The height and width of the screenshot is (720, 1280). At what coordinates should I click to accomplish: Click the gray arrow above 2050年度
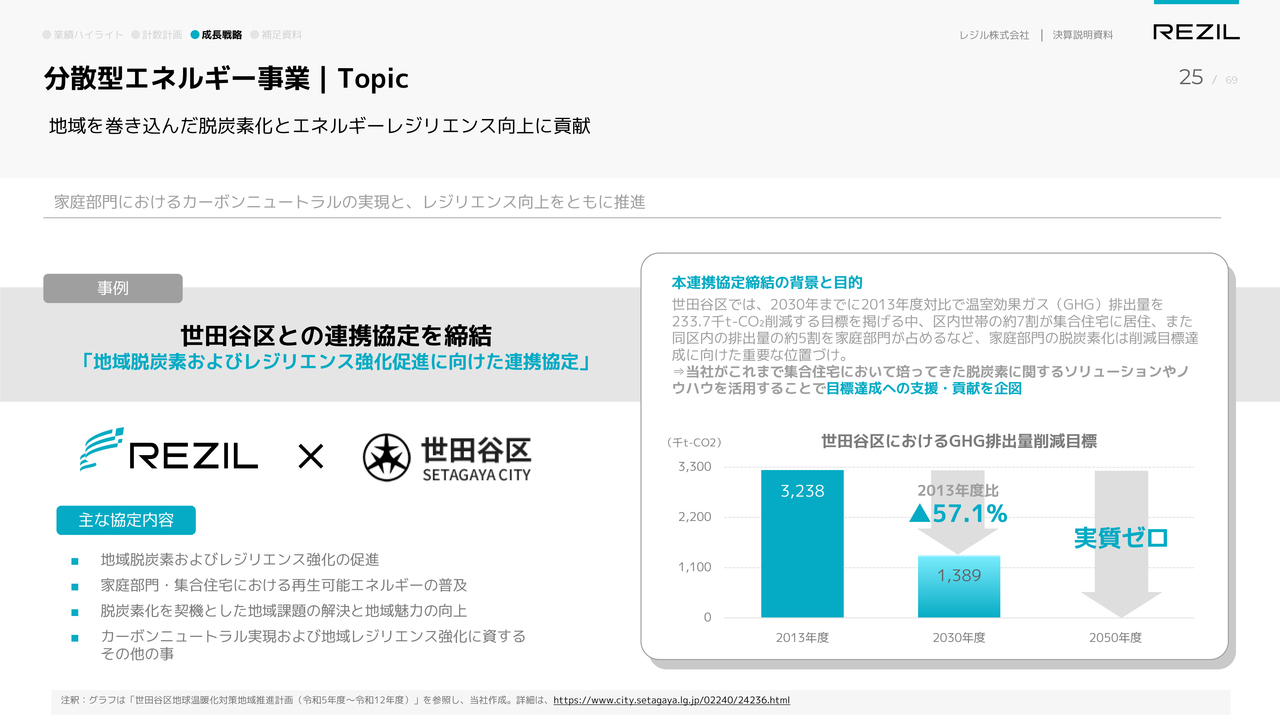coord(1121,544)
